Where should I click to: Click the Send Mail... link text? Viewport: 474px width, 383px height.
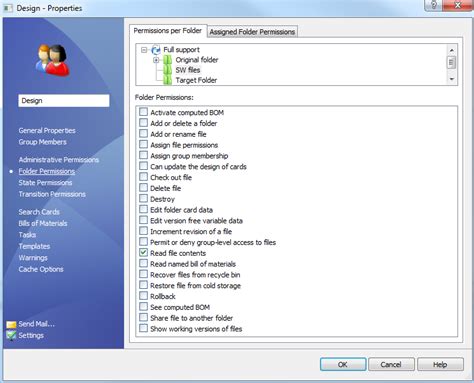[36, 324]
